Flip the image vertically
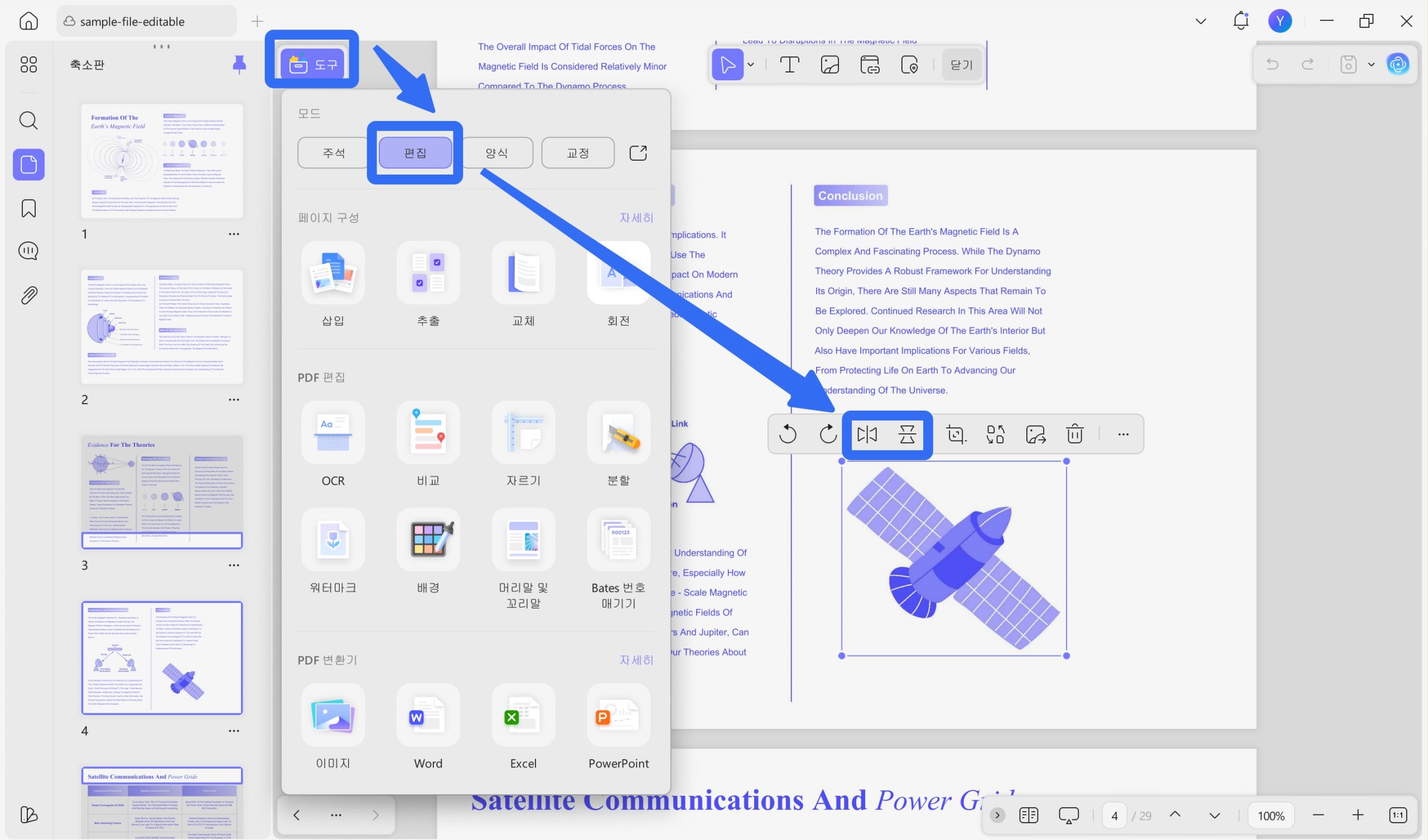This screenshot has width=1428, height=840. tap(907, 434)
